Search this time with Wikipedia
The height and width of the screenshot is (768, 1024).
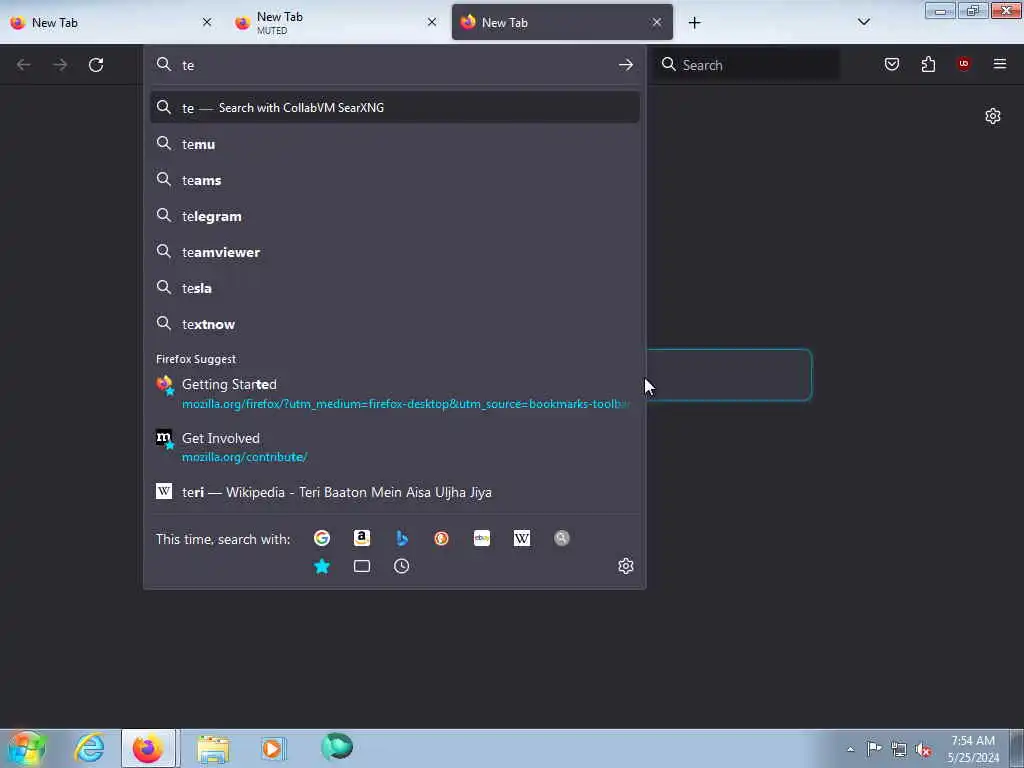[522, 538]
